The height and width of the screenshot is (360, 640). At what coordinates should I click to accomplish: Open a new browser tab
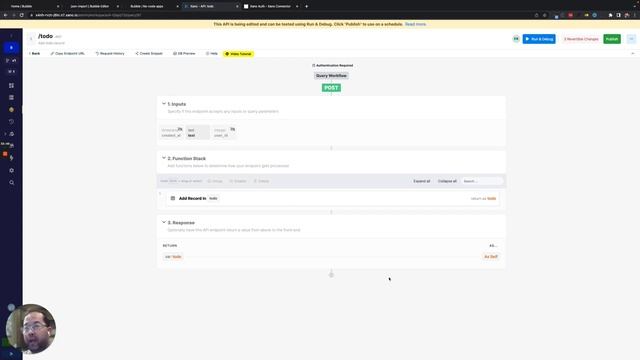(x=307, y=7)
